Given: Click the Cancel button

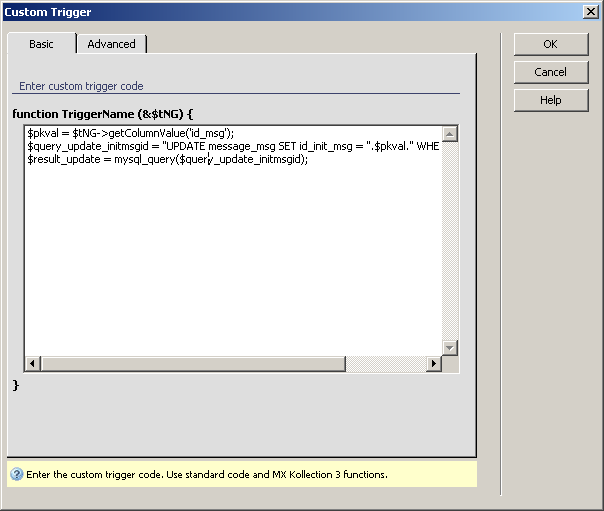Looking at the screenshot, I should click(x=550, y=72).
